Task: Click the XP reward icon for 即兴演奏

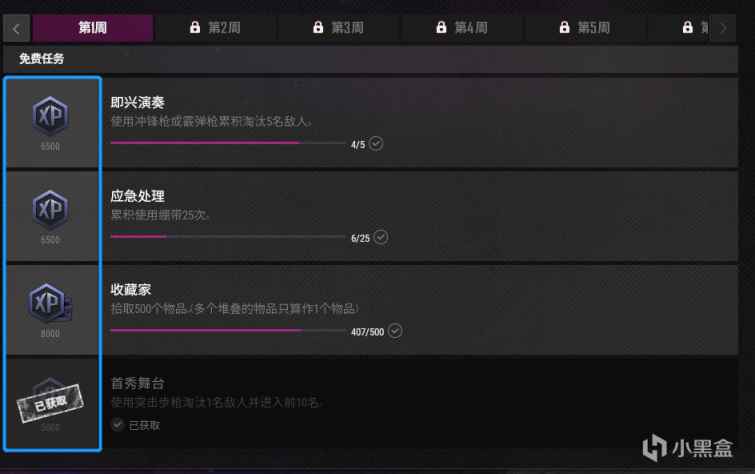Action: (x=51, y=116)
